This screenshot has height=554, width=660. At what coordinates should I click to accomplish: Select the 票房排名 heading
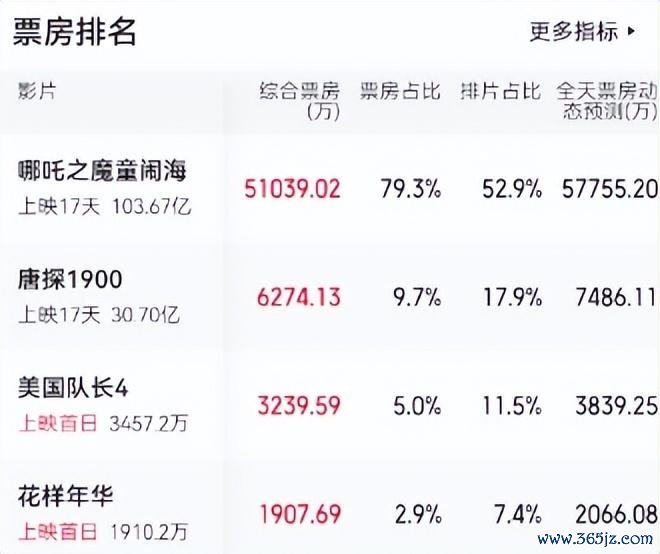(x=75, y=32)
